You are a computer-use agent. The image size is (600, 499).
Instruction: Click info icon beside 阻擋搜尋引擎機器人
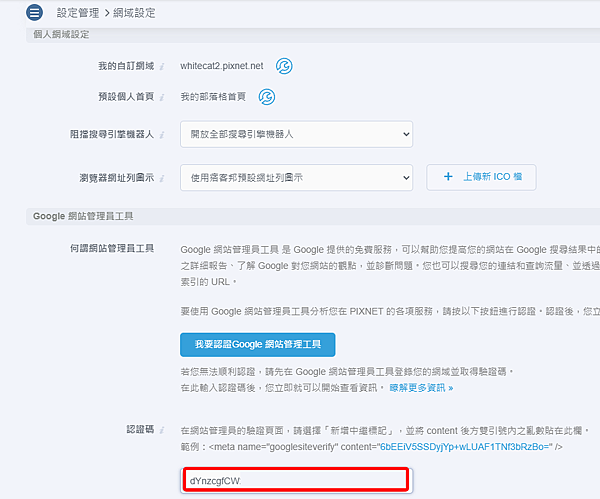click(162, 135)
